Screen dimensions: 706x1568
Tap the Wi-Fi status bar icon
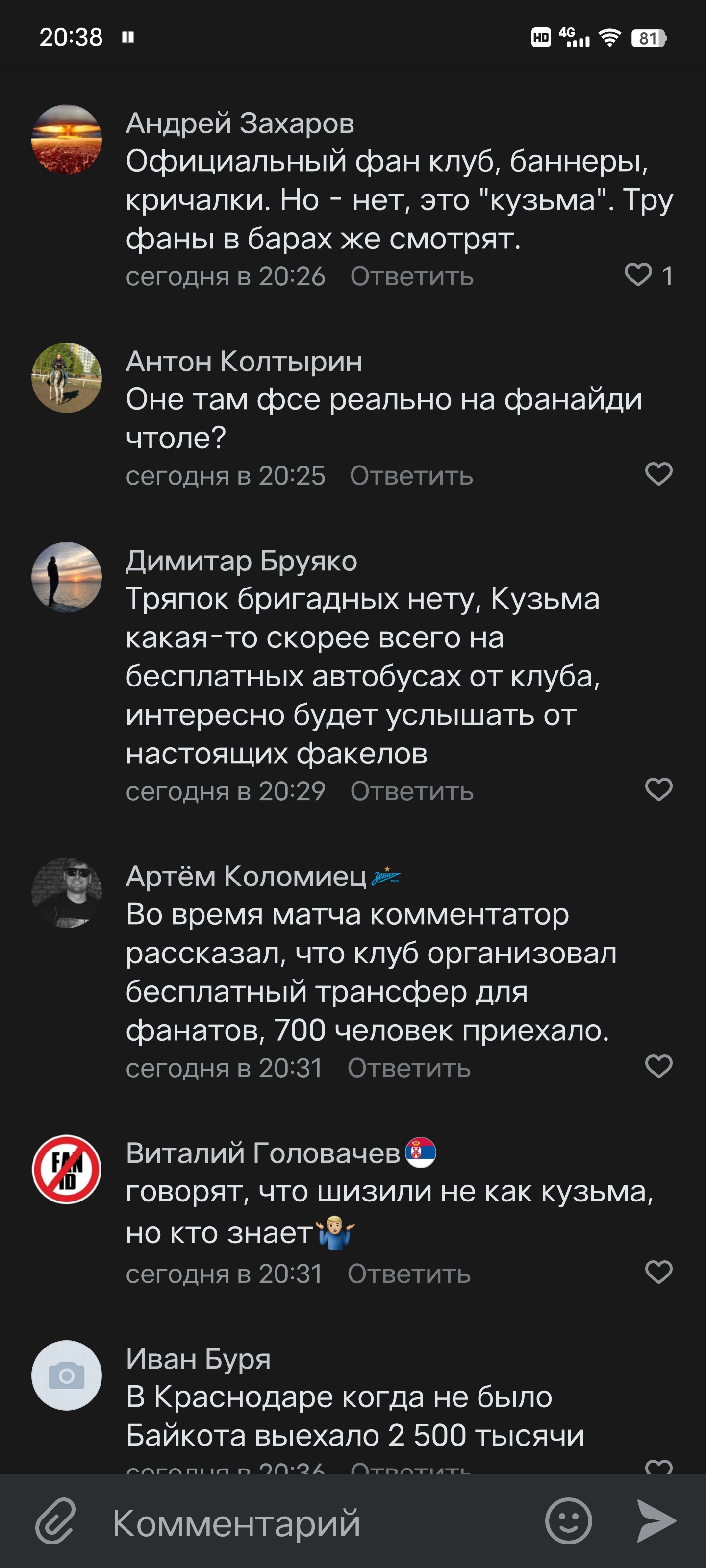(x=609, y=38)
